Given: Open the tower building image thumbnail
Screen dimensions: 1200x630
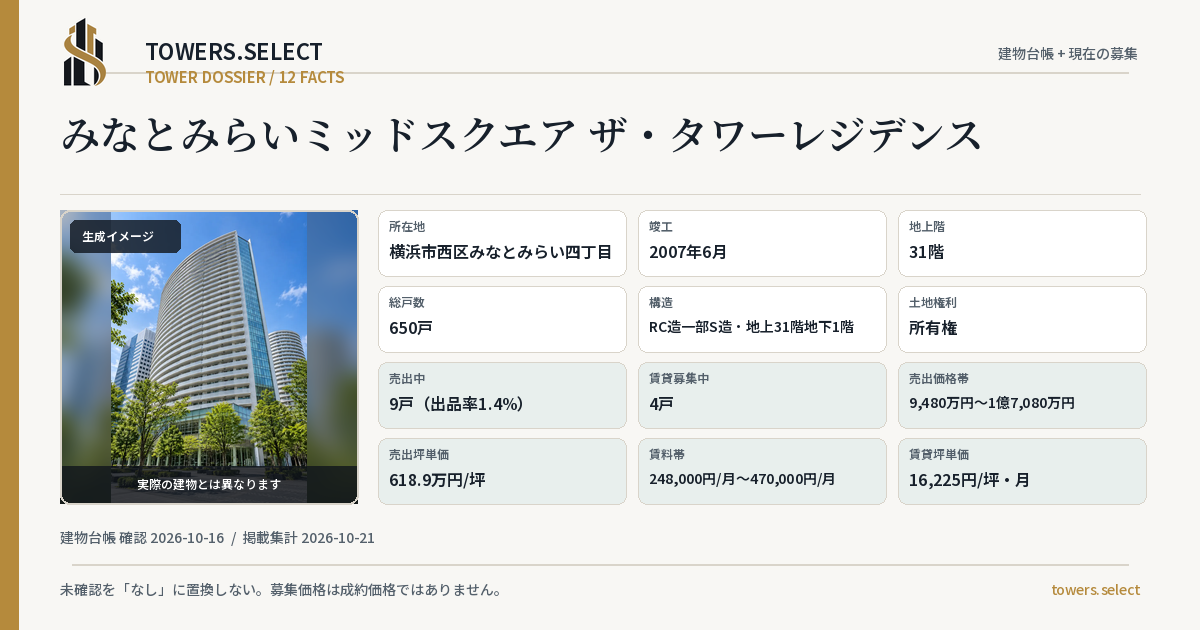Looking at the screenshot, I should (209, 357).
